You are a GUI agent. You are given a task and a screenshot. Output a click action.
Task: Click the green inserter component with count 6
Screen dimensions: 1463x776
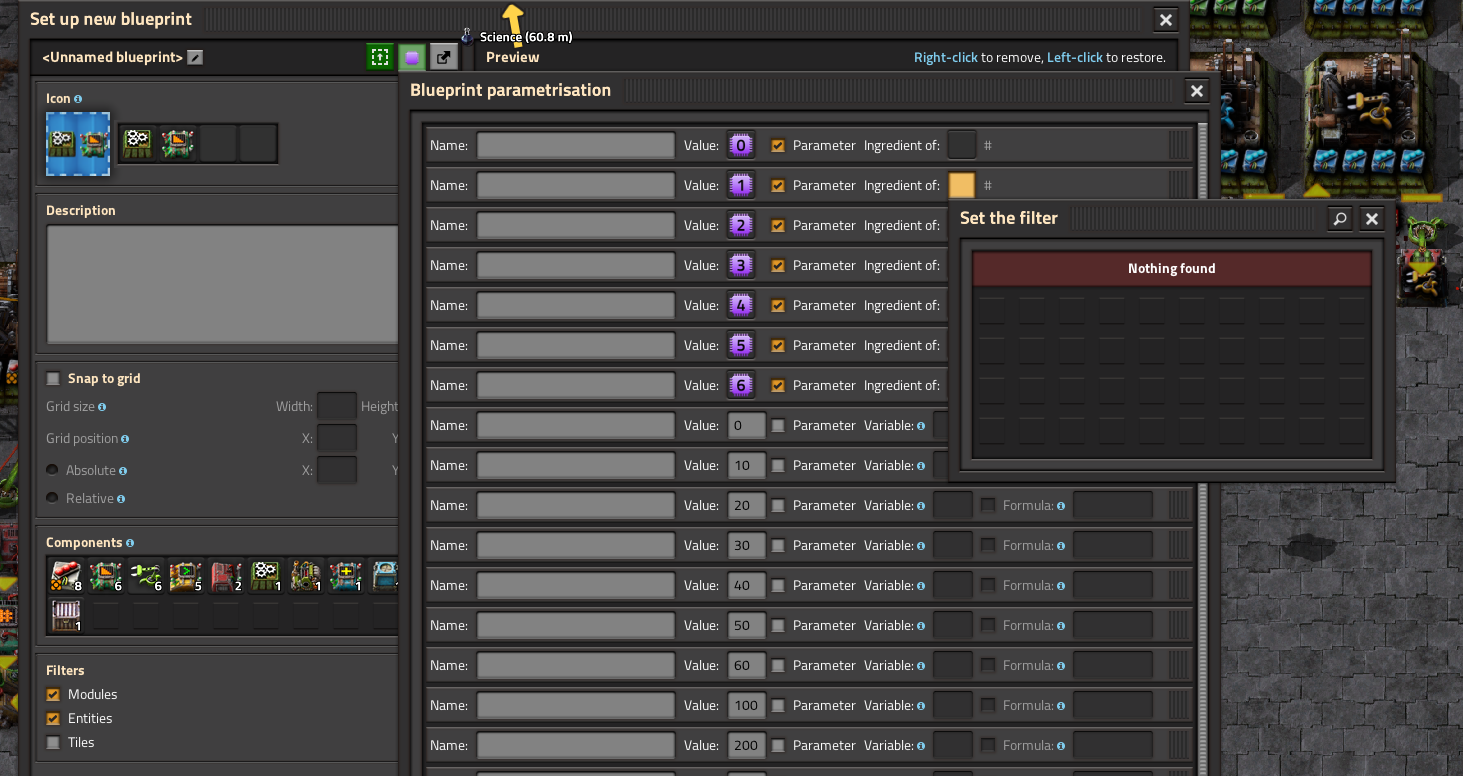coord(145,576)
